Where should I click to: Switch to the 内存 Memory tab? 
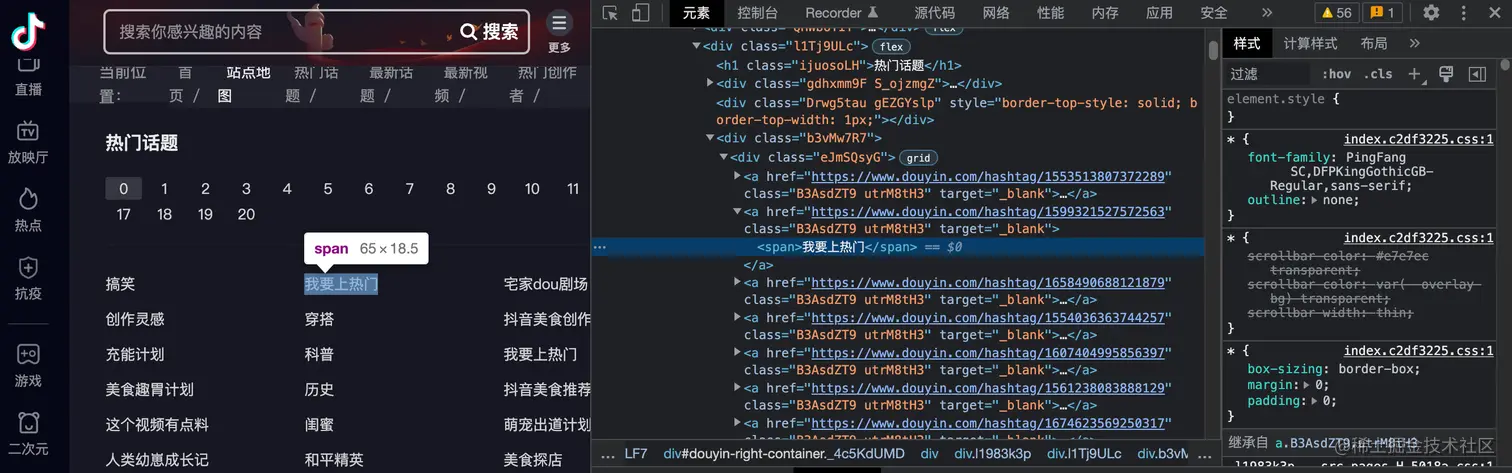pyautogui.click(x=1105, y=12)
